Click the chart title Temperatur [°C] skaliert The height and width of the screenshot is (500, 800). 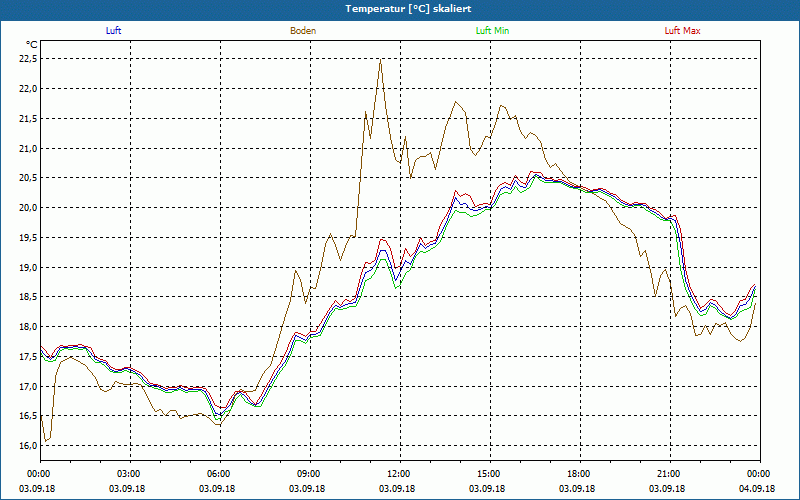[x=408, y=9]
